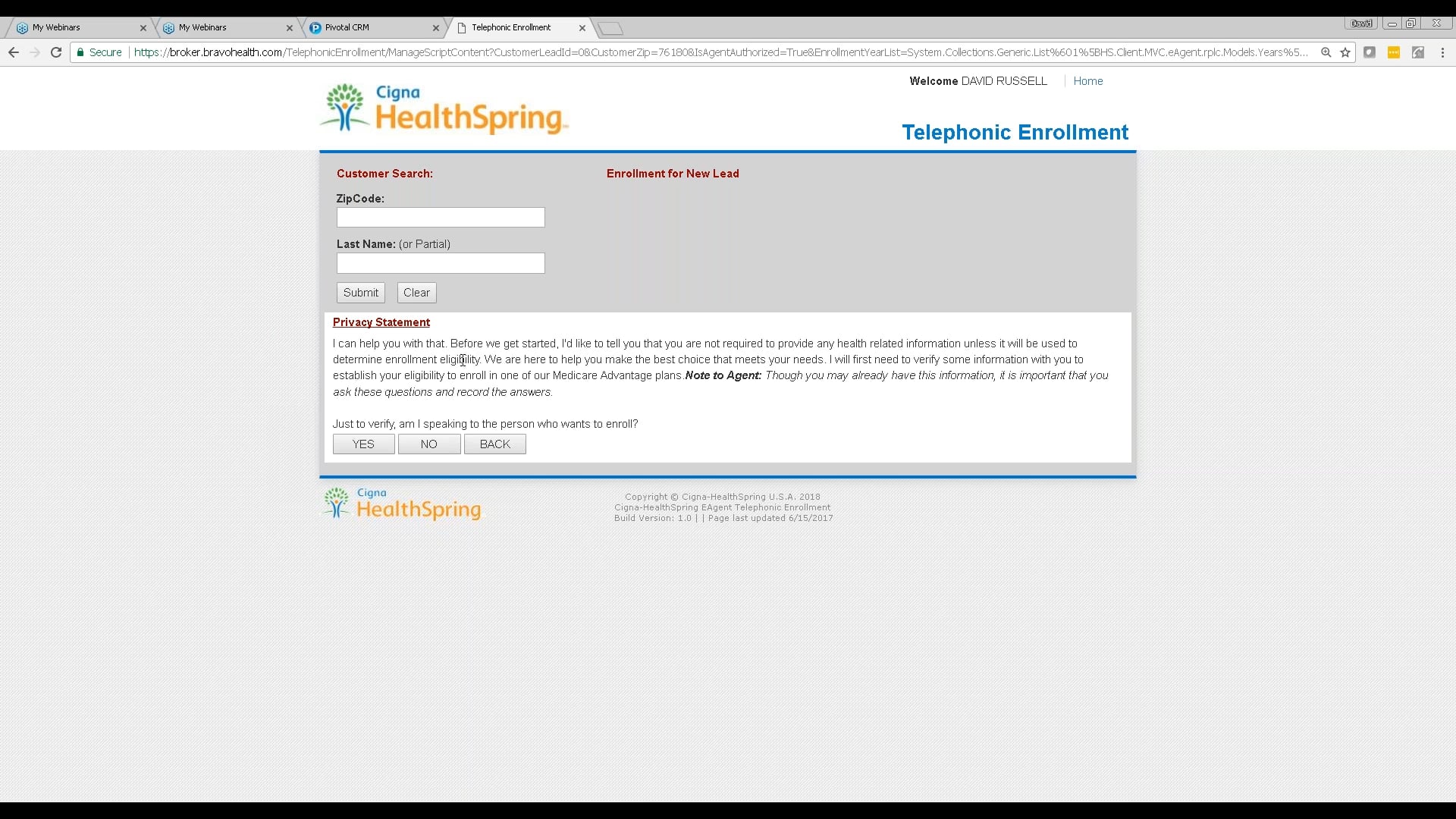Click the Enrollment for New Lead tab
The width and height of the screenshot is (1456, 819).
pyautogui.click(x=672, y=173)
